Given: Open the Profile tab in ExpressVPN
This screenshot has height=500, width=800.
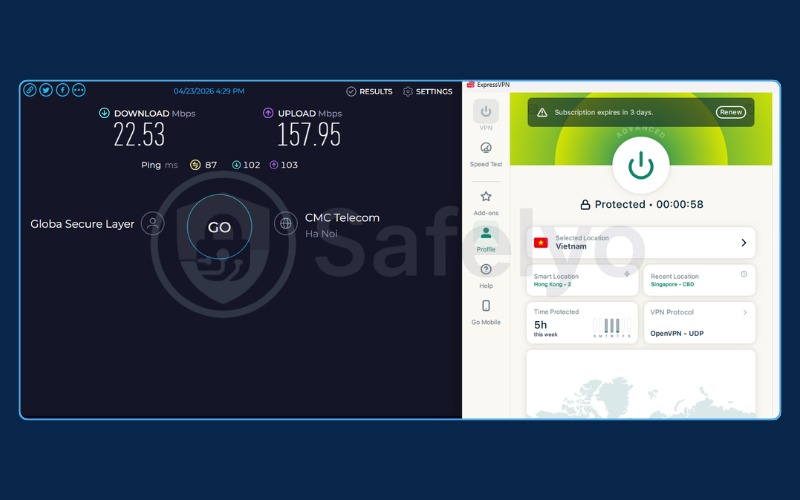Looking at the screenshot, I should point(486,239).
